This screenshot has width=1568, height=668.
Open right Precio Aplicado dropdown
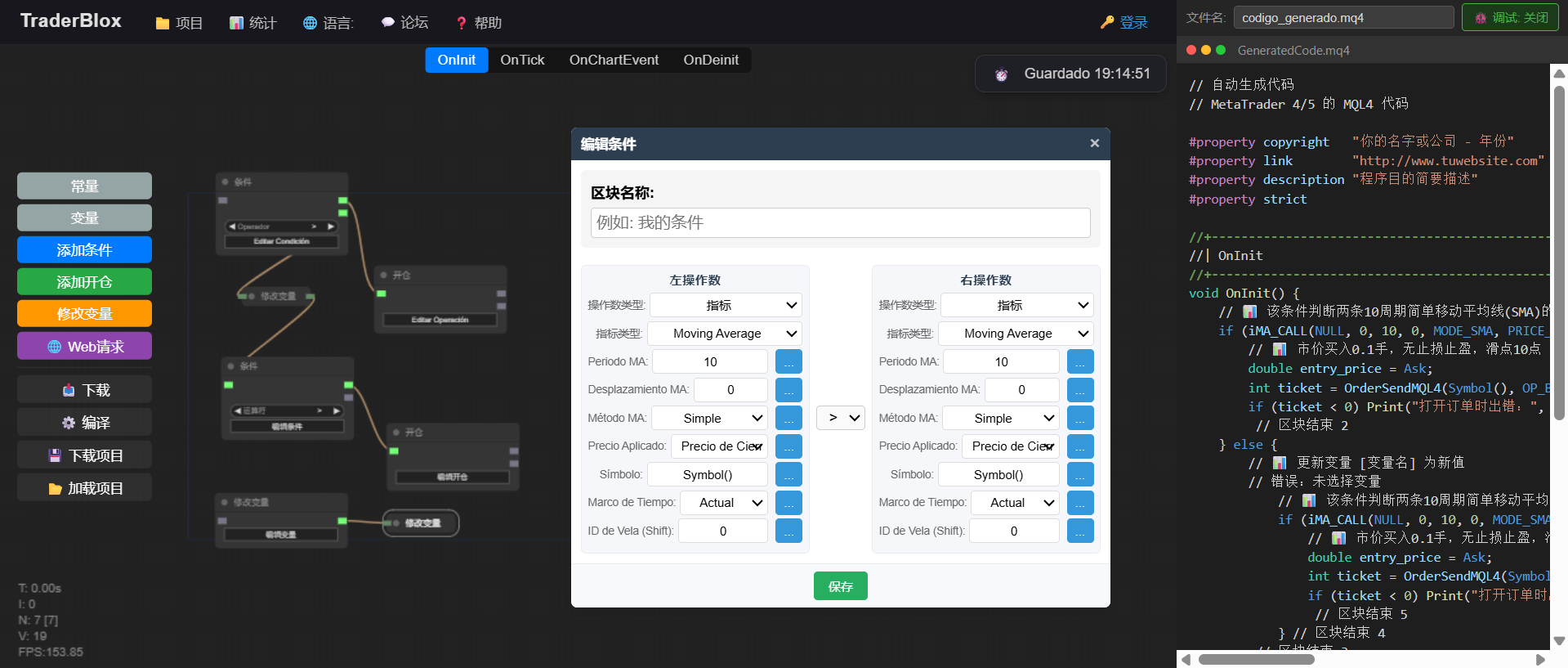pyautogui.click(x=1011, y=446)
